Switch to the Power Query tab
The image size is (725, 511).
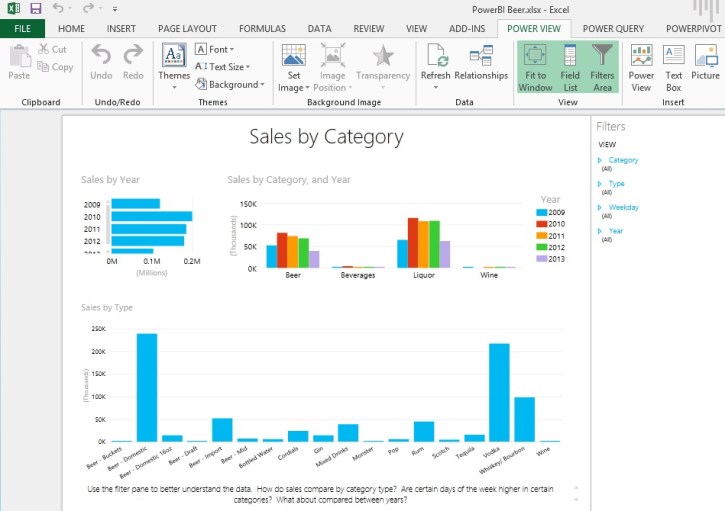614,29
